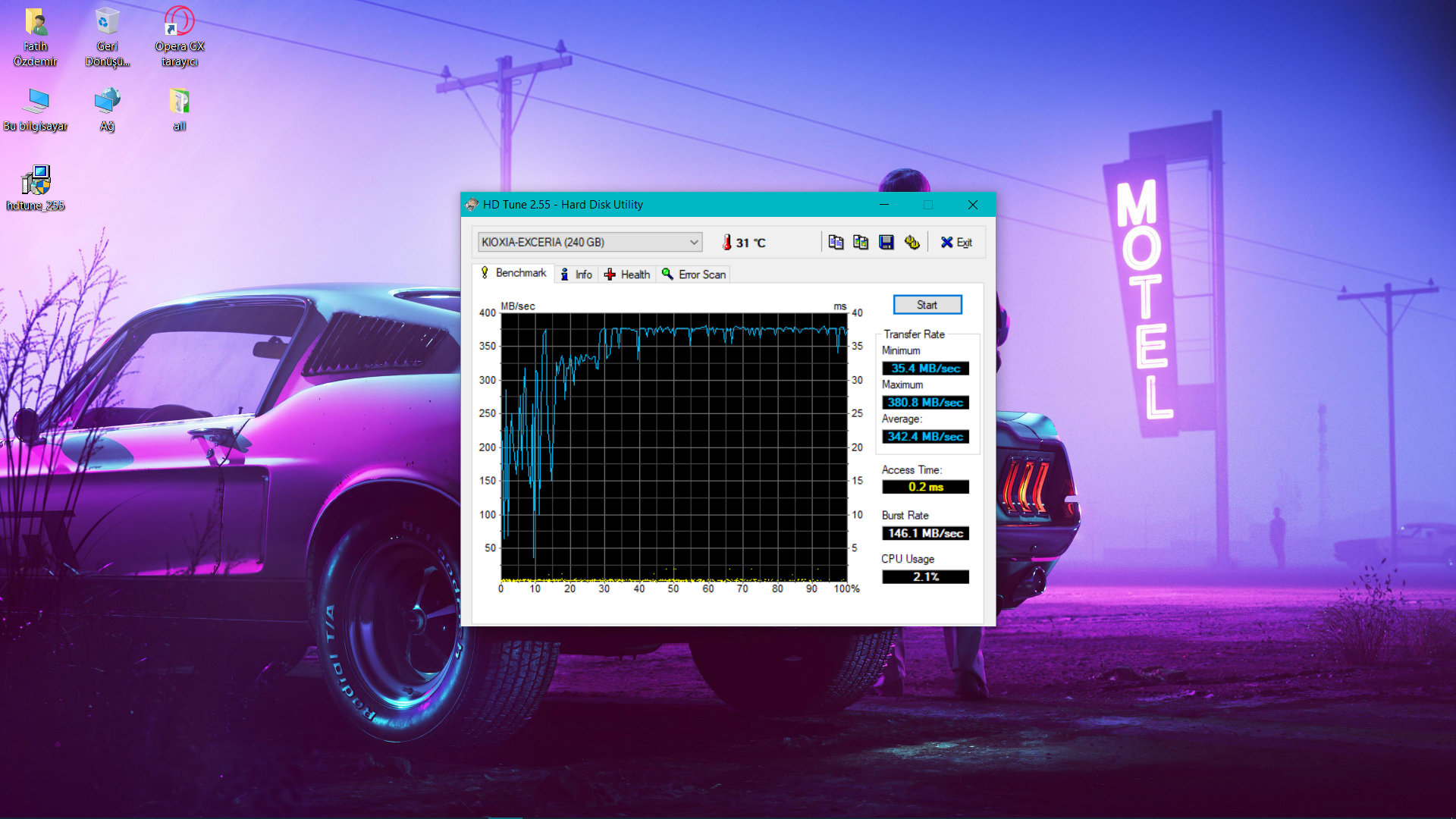Switch to the Info tab

576,275
